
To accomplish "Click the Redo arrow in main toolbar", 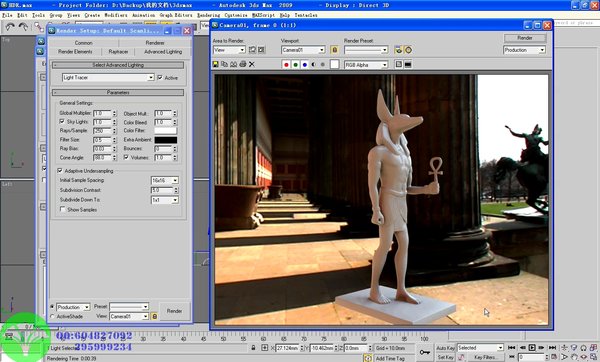I will [23, 26].
